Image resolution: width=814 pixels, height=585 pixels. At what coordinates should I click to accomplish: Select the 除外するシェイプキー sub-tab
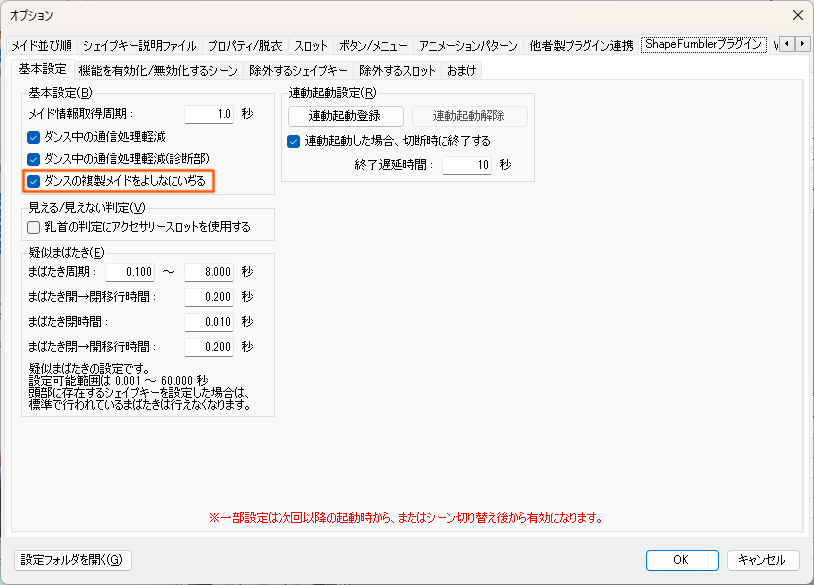(x=298, y=71)
